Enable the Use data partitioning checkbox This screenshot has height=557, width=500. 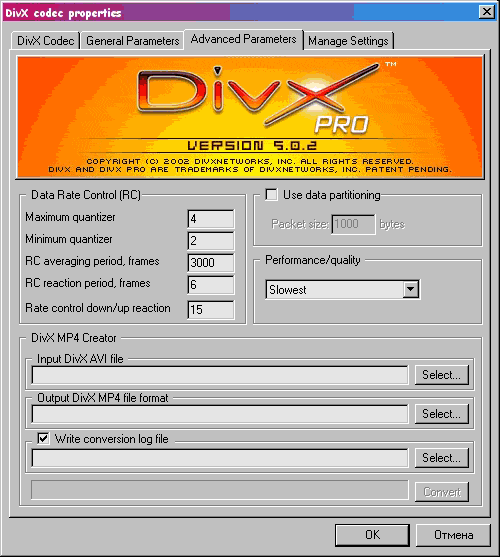click(x=272, y=195)
